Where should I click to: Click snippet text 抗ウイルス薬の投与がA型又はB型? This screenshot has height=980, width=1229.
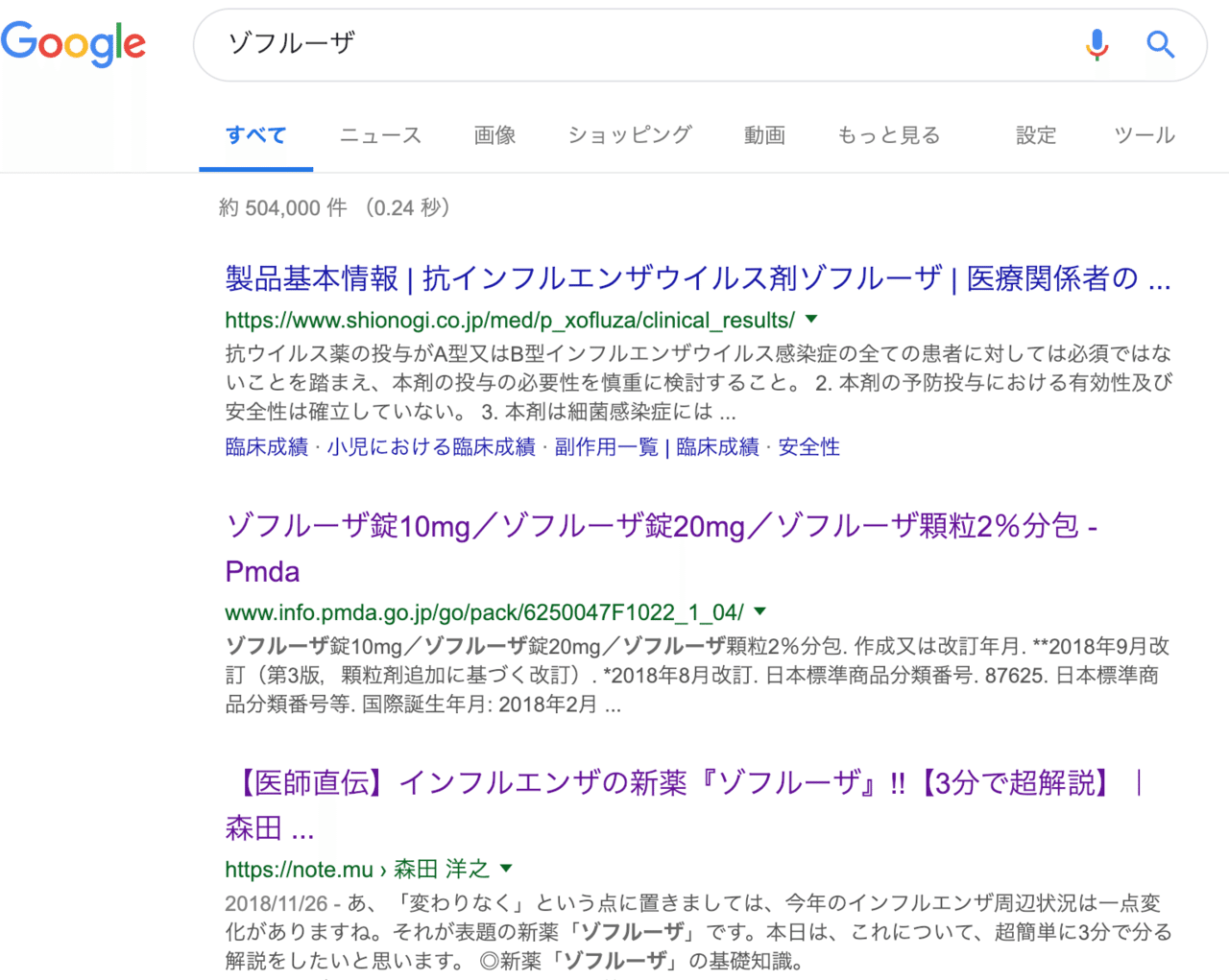[388, 354]
